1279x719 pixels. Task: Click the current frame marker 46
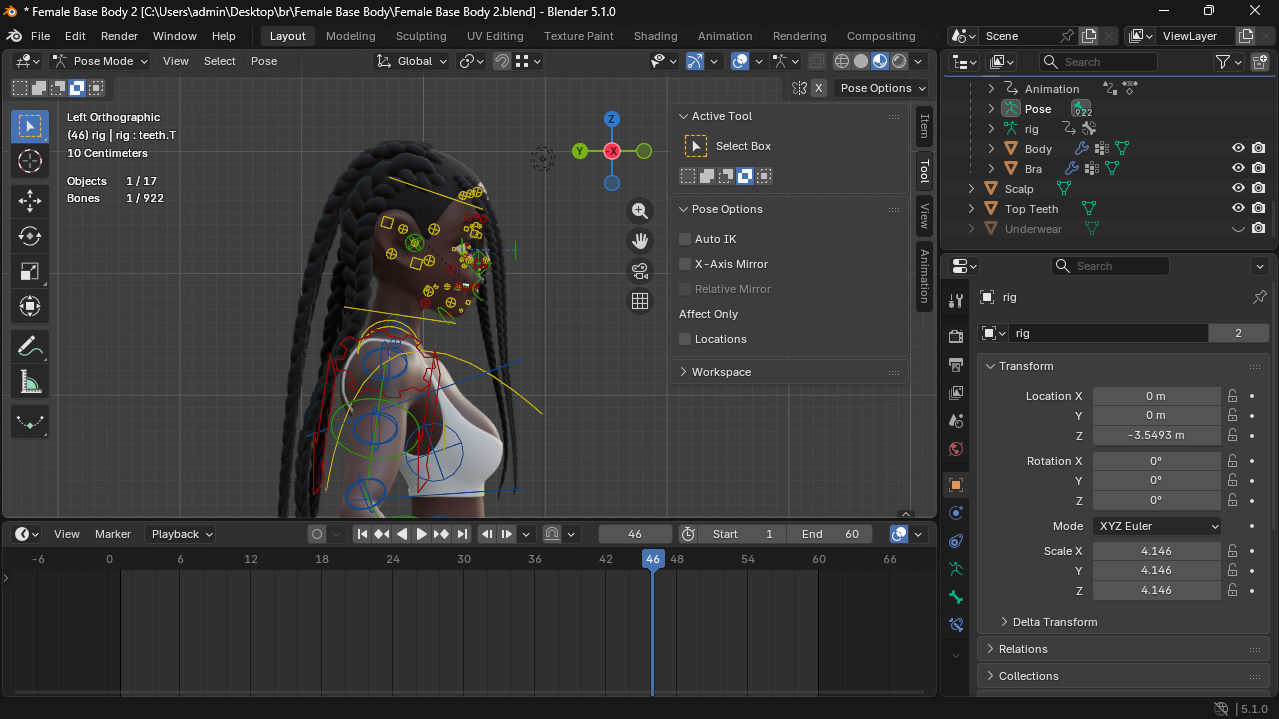tap(652, 559)
